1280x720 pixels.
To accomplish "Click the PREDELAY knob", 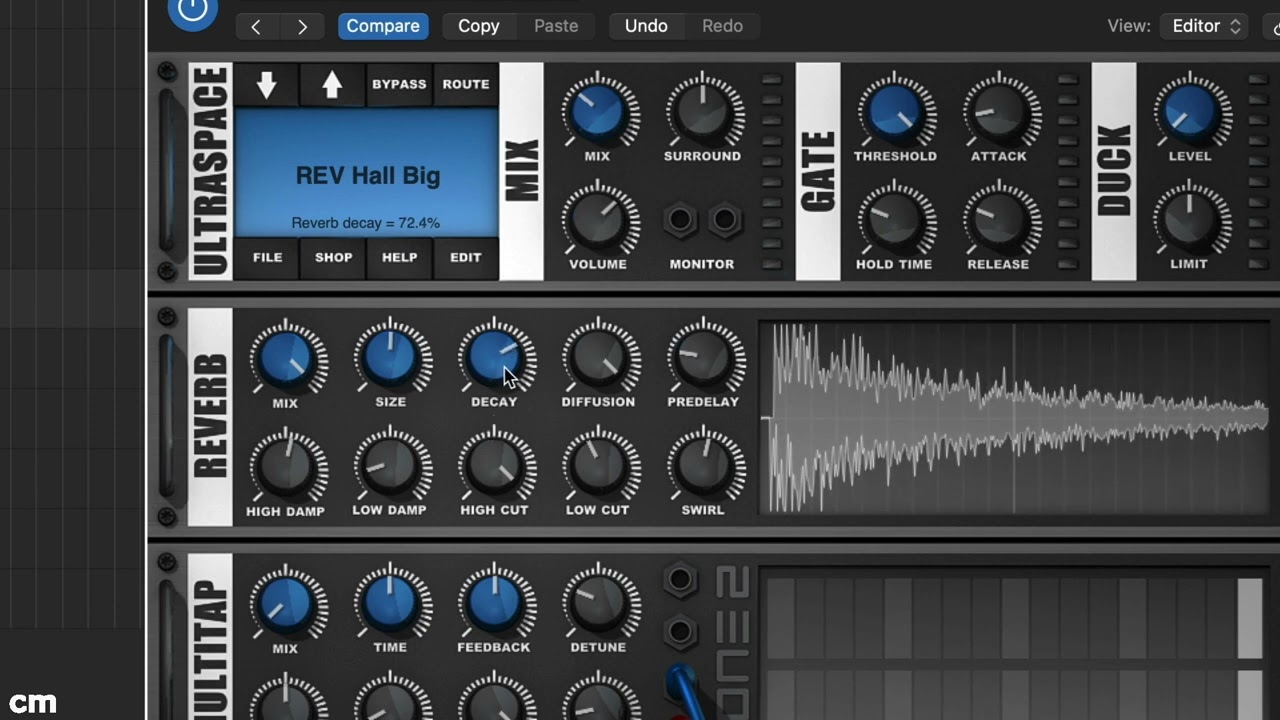I will coord(704,357).
